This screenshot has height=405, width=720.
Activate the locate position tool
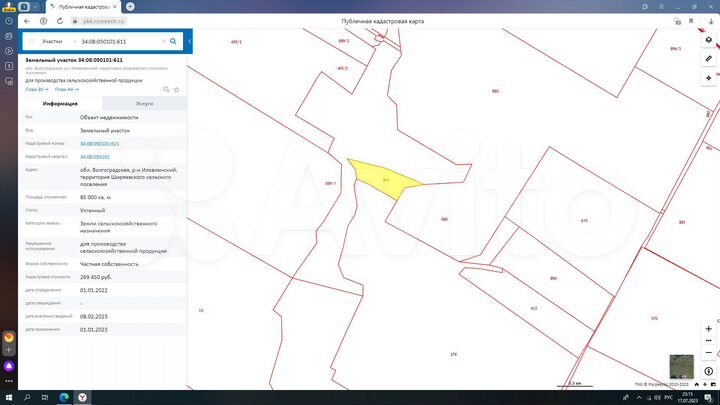point(709,78)
